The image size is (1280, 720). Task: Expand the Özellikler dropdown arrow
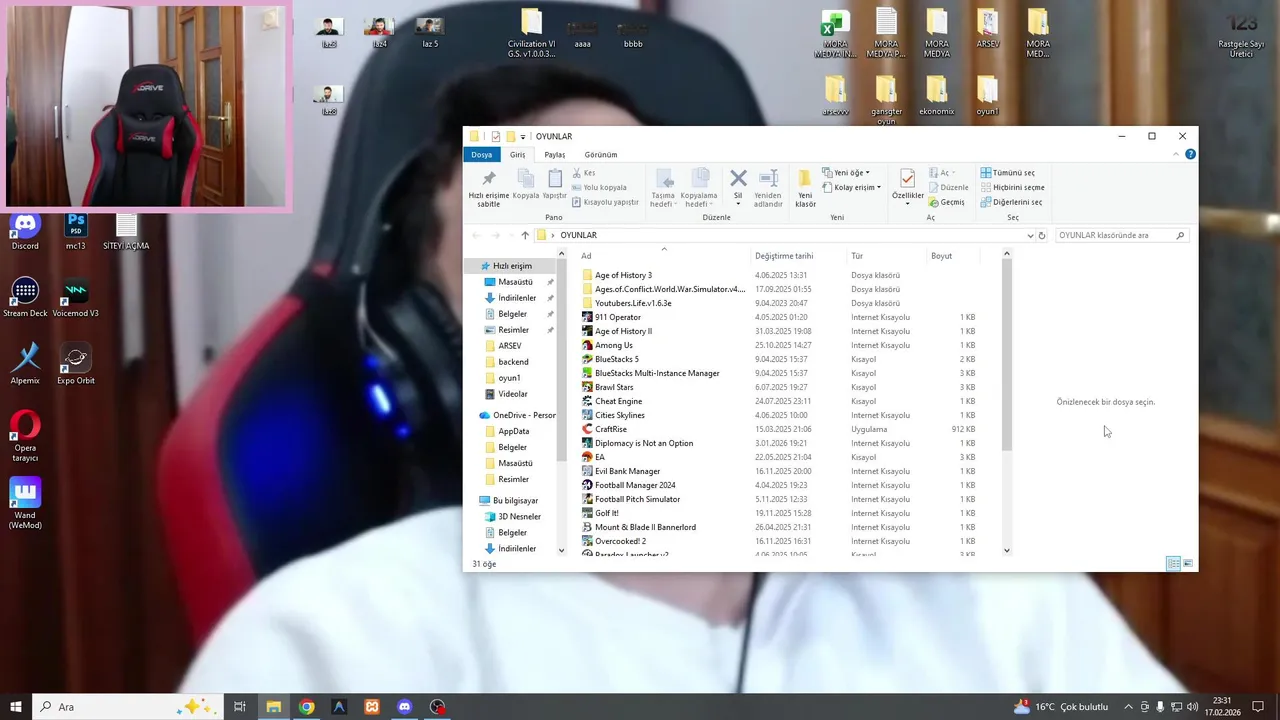point(907,204)
